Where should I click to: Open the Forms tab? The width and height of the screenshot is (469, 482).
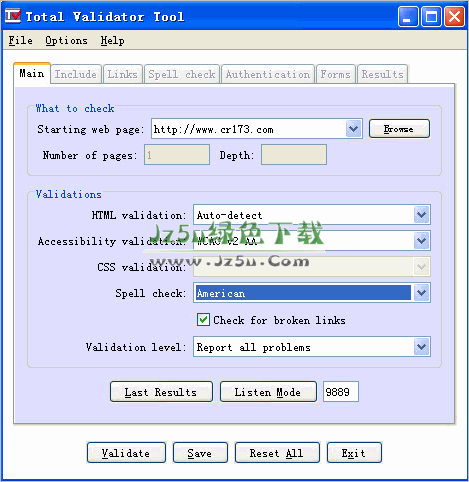[x=336, y=74]
